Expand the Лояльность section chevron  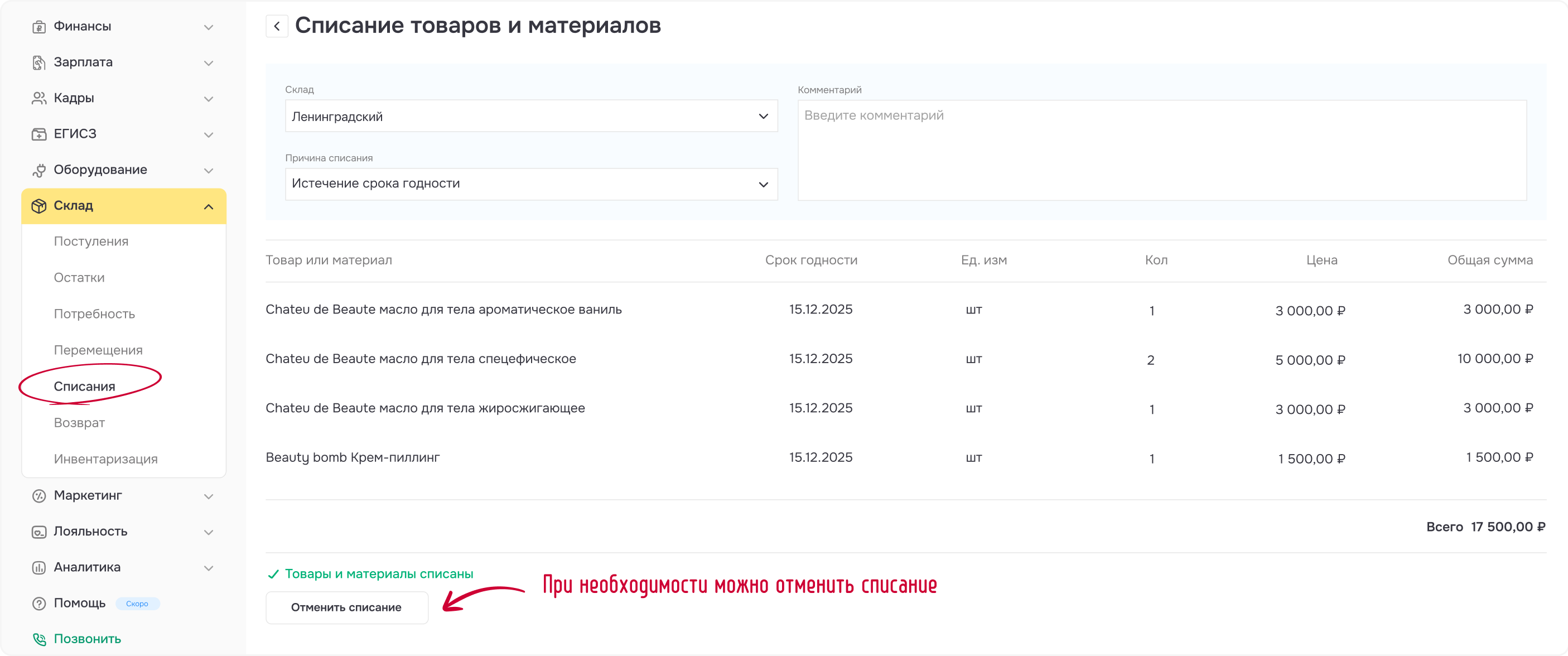click(x=208, y=533)
